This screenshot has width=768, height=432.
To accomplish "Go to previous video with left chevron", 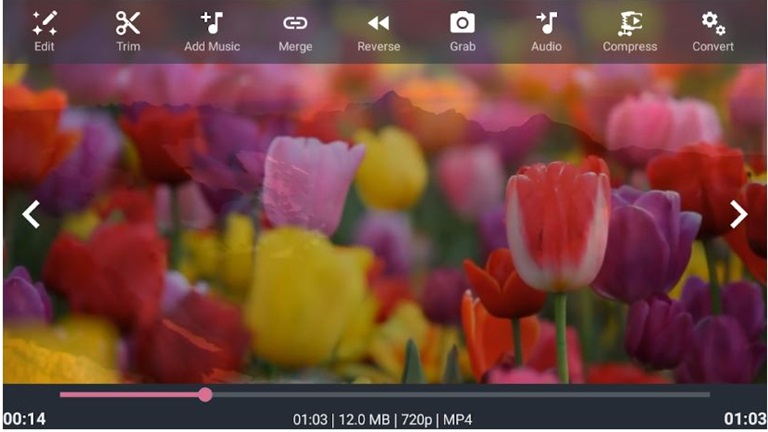I will (32, 214).
